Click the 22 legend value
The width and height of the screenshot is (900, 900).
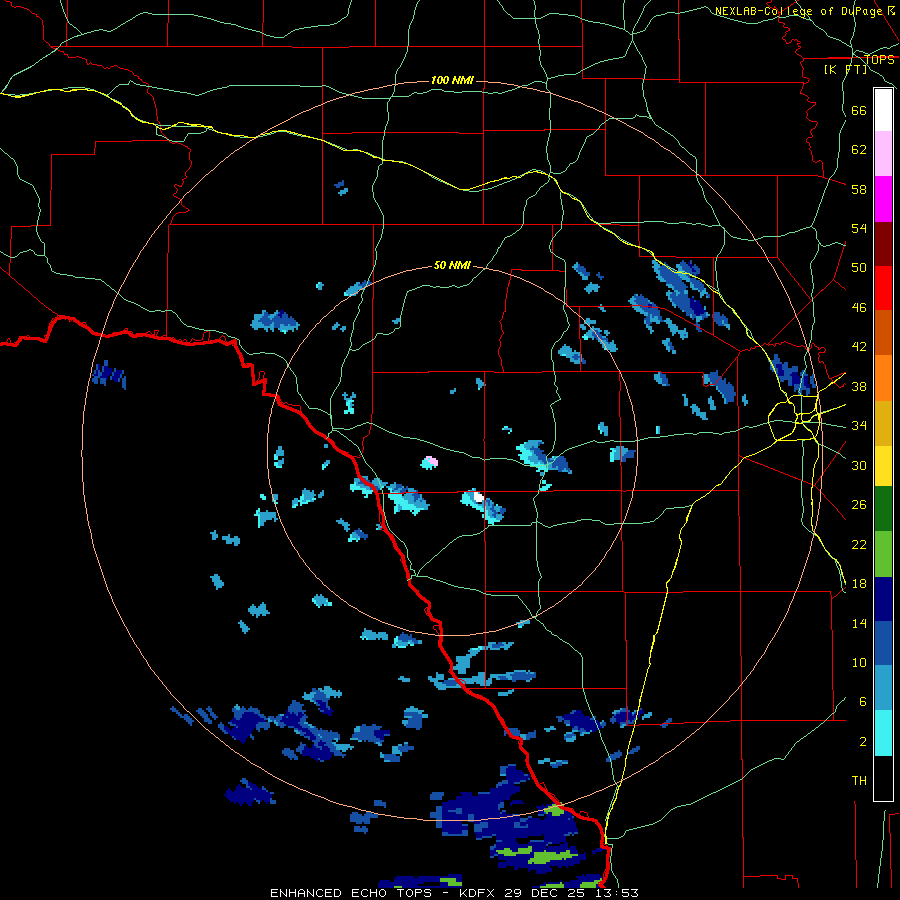coord(859,544)
